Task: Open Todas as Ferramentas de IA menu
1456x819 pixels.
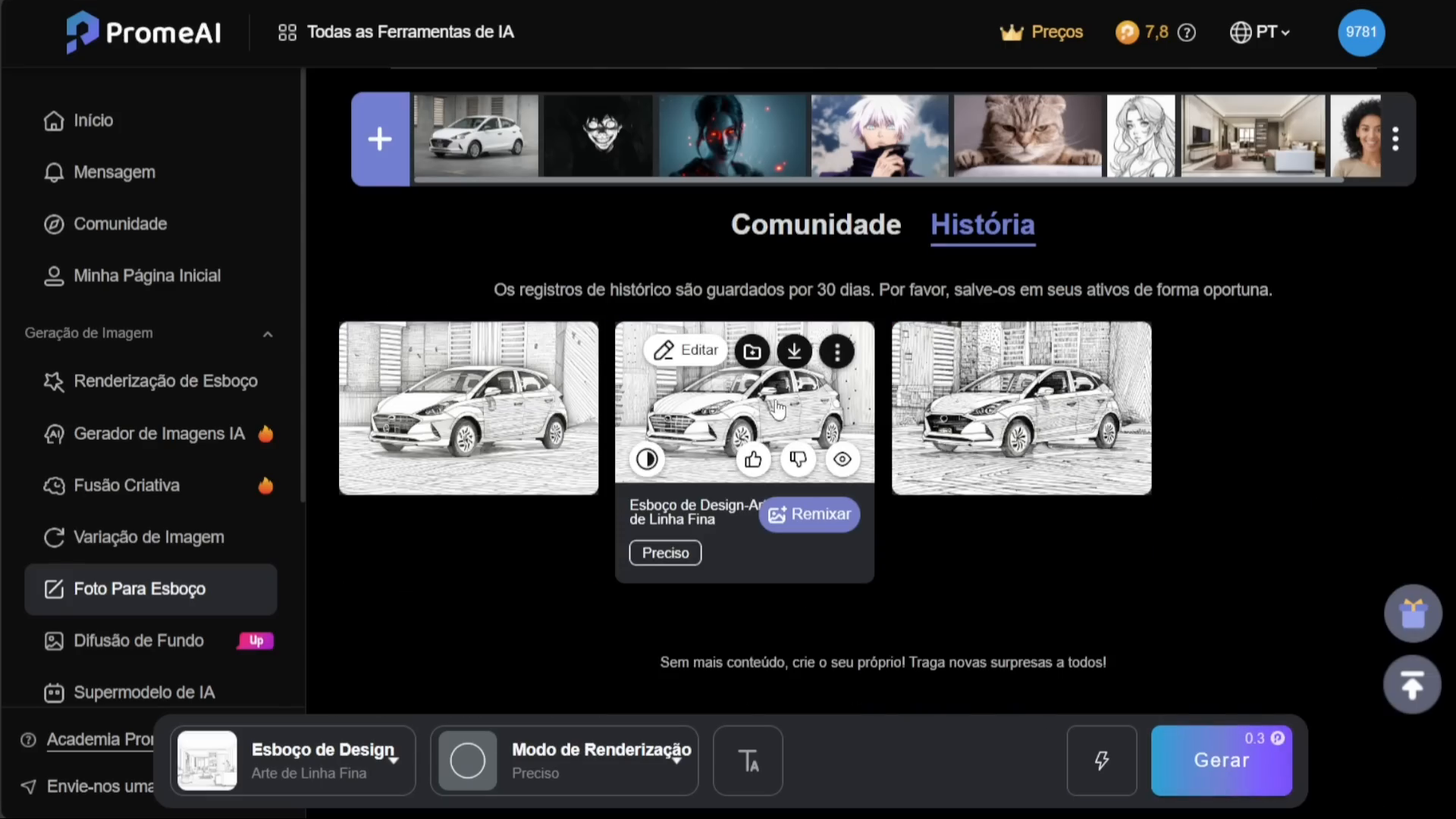Action: pyautogui.click(x=396, y=32)
